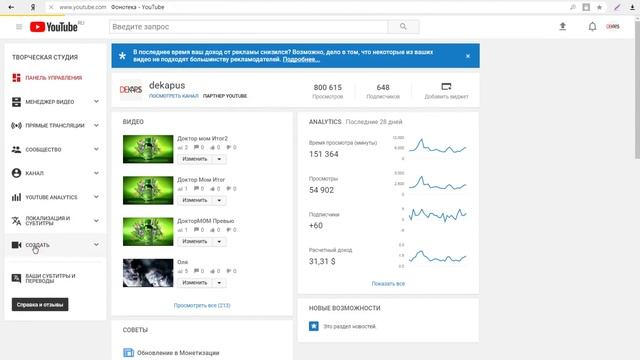Click the community people icon
Image resolution: width=640 pixels, height=360 pixels.
coord(16,149)
